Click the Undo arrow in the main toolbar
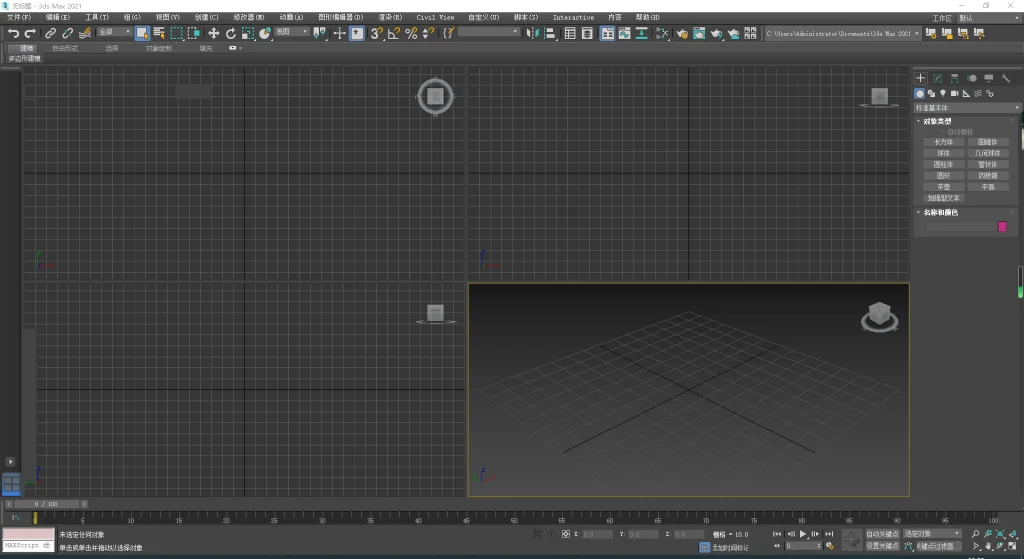Viewport: 1024px width, 559px height. [13, 33]
